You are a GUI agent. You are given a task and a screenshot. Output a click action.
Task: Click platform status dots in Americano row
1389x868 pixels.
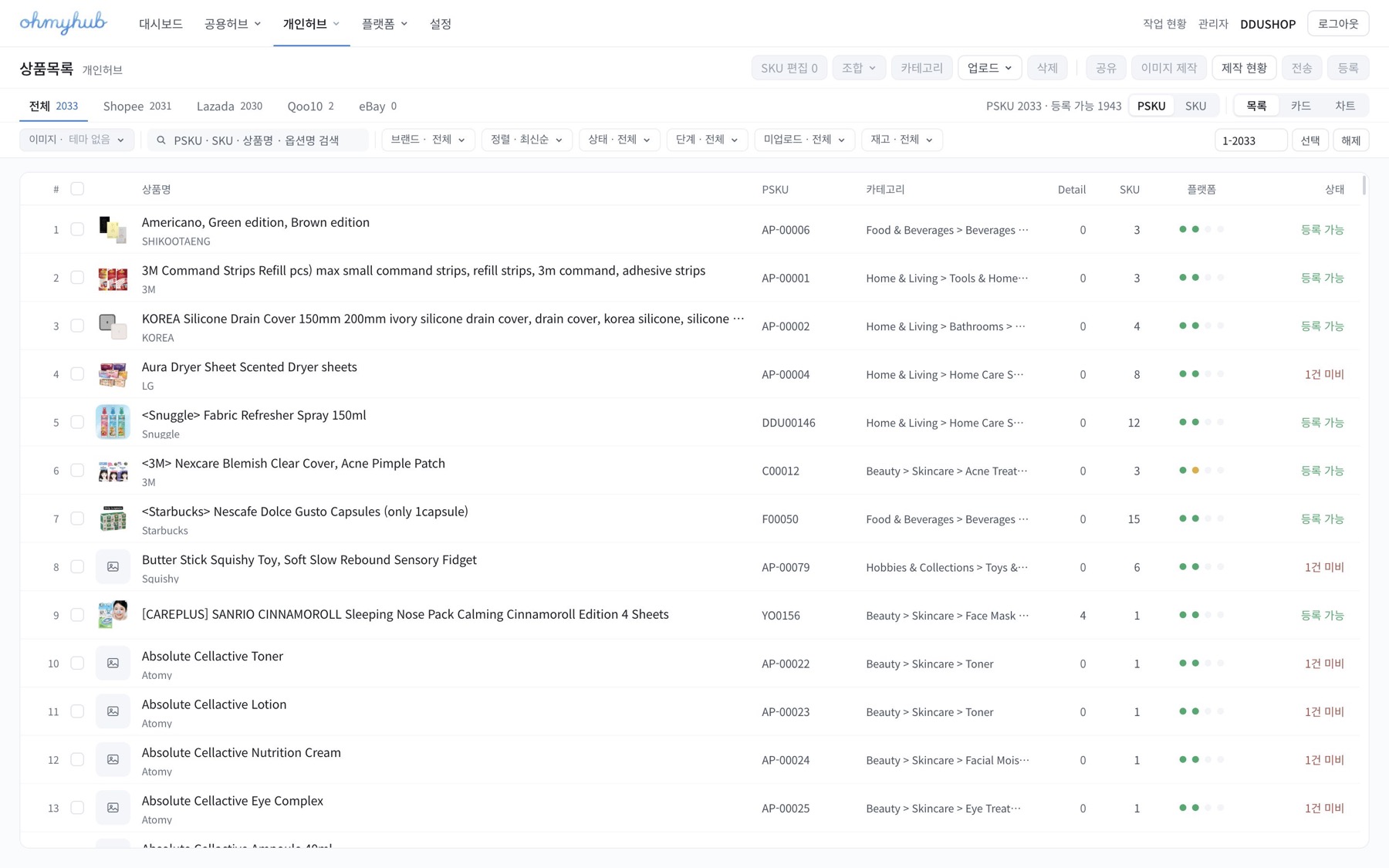(x=1201, y=229)
